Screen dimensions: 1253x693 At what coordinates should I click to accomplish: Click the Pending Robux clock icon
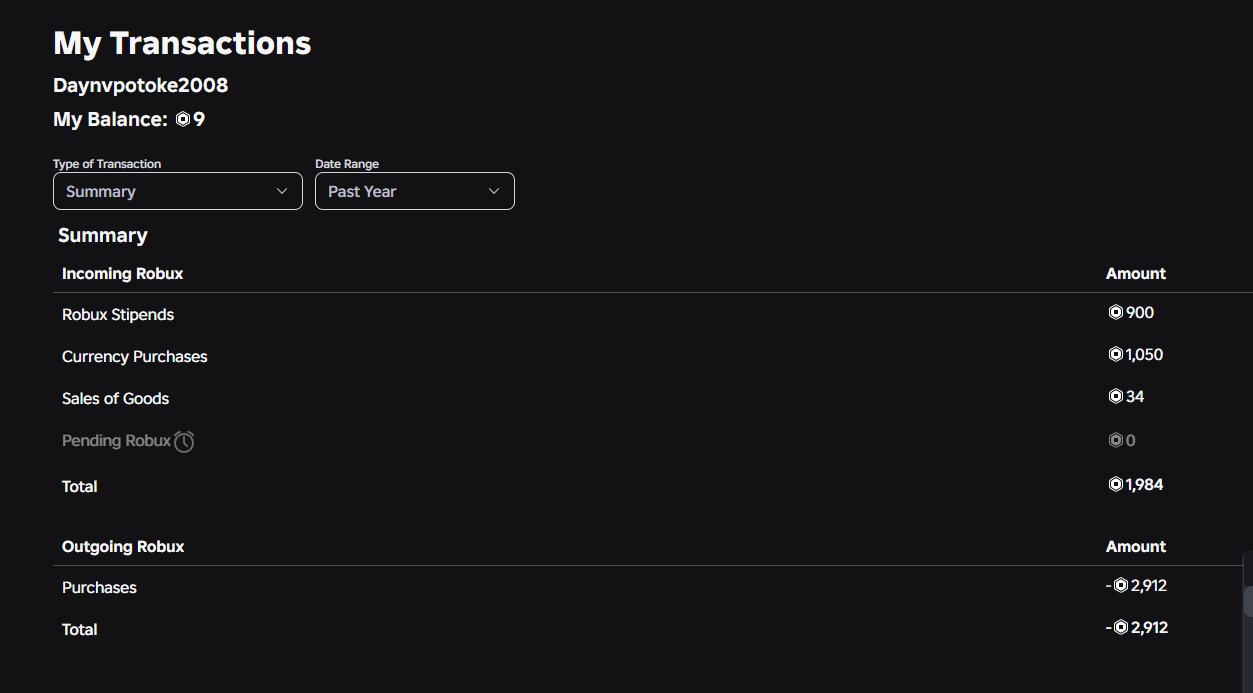click(184, 441)
